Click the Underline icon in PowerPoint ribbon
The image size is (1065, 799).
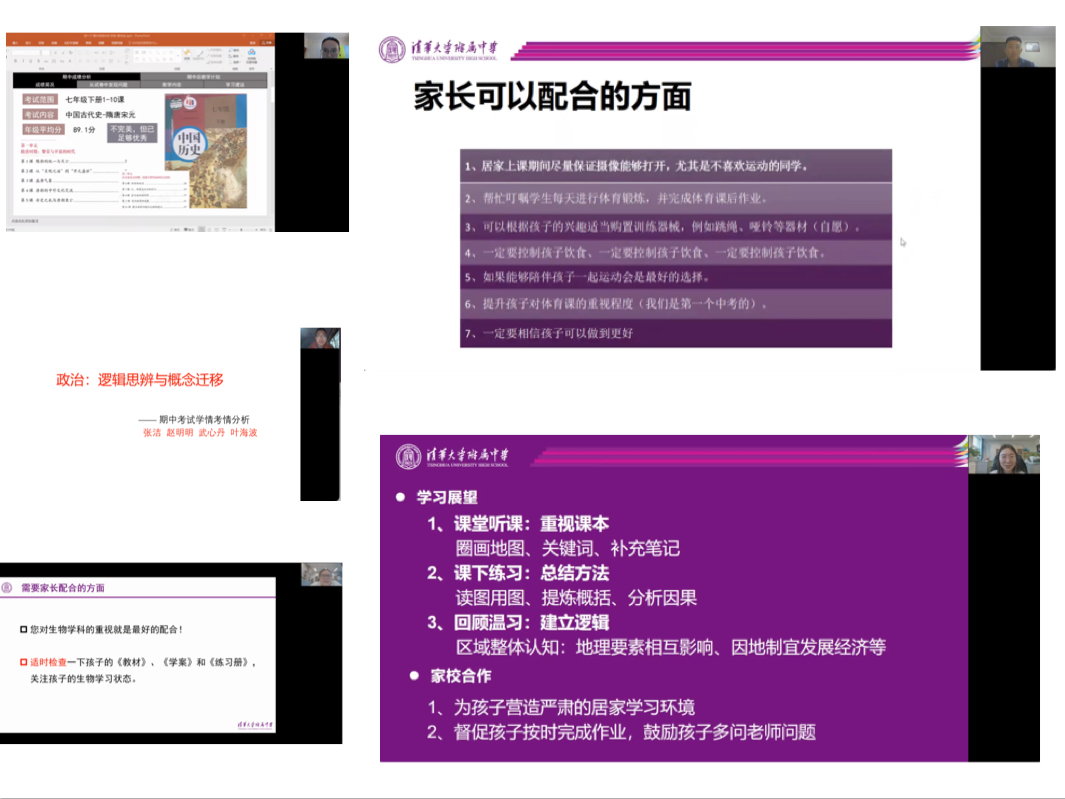tap(31, 61)
